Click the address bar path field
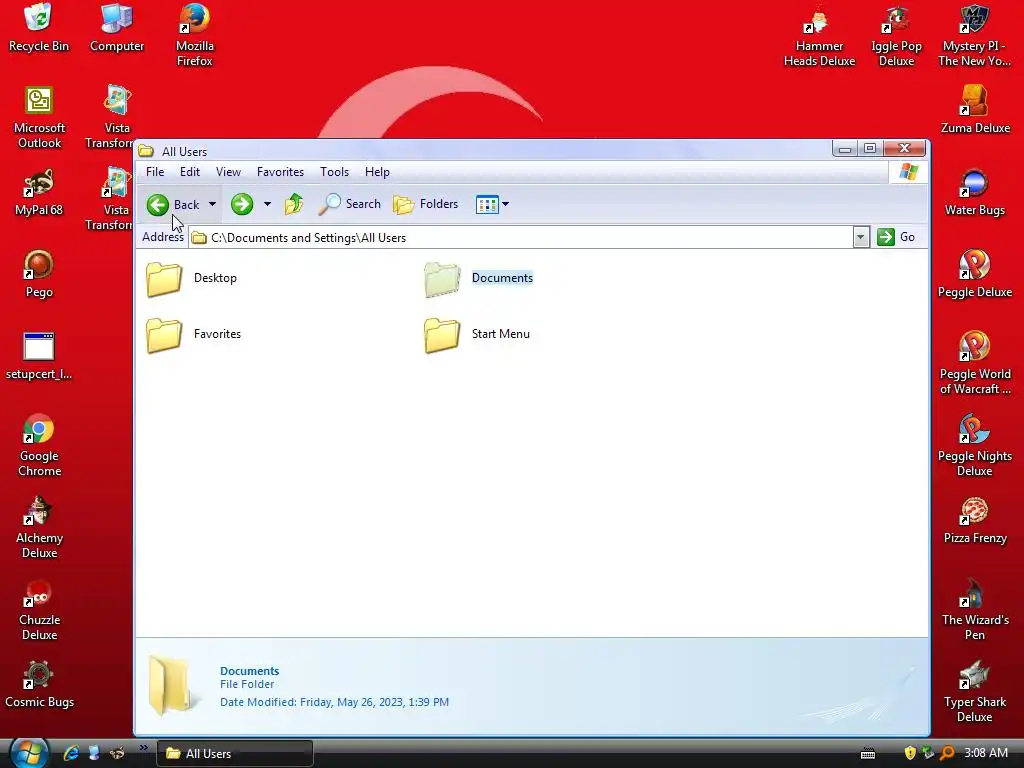Viewport: 1024px width, 768px height. pyautogui.click(x=520, y=238)
